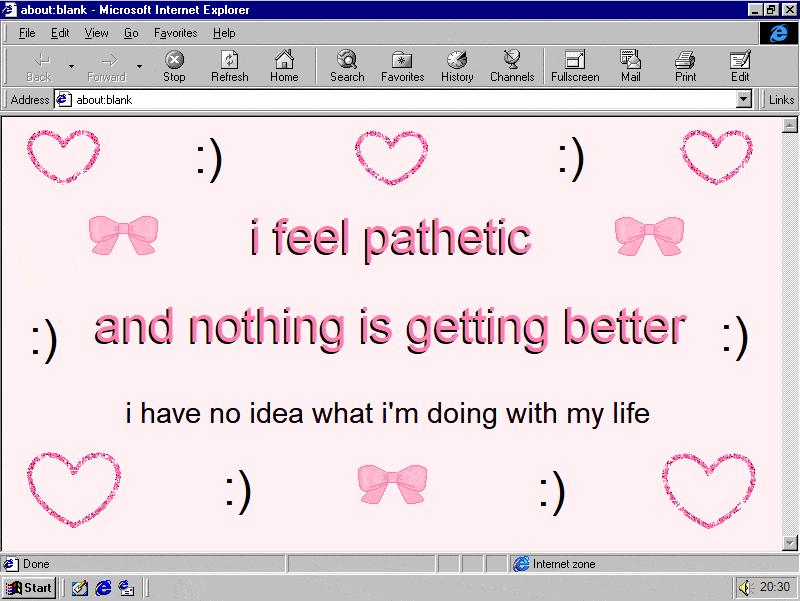
Task: Click the Edit toolbar button
Action: (x=740, y=66)
